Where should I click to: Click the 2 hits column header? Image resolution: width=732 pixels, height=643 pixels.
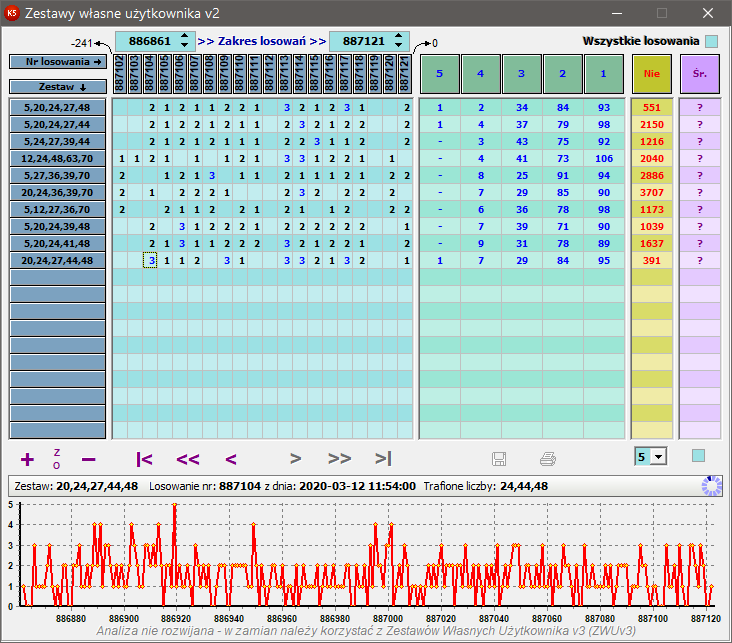563,74
